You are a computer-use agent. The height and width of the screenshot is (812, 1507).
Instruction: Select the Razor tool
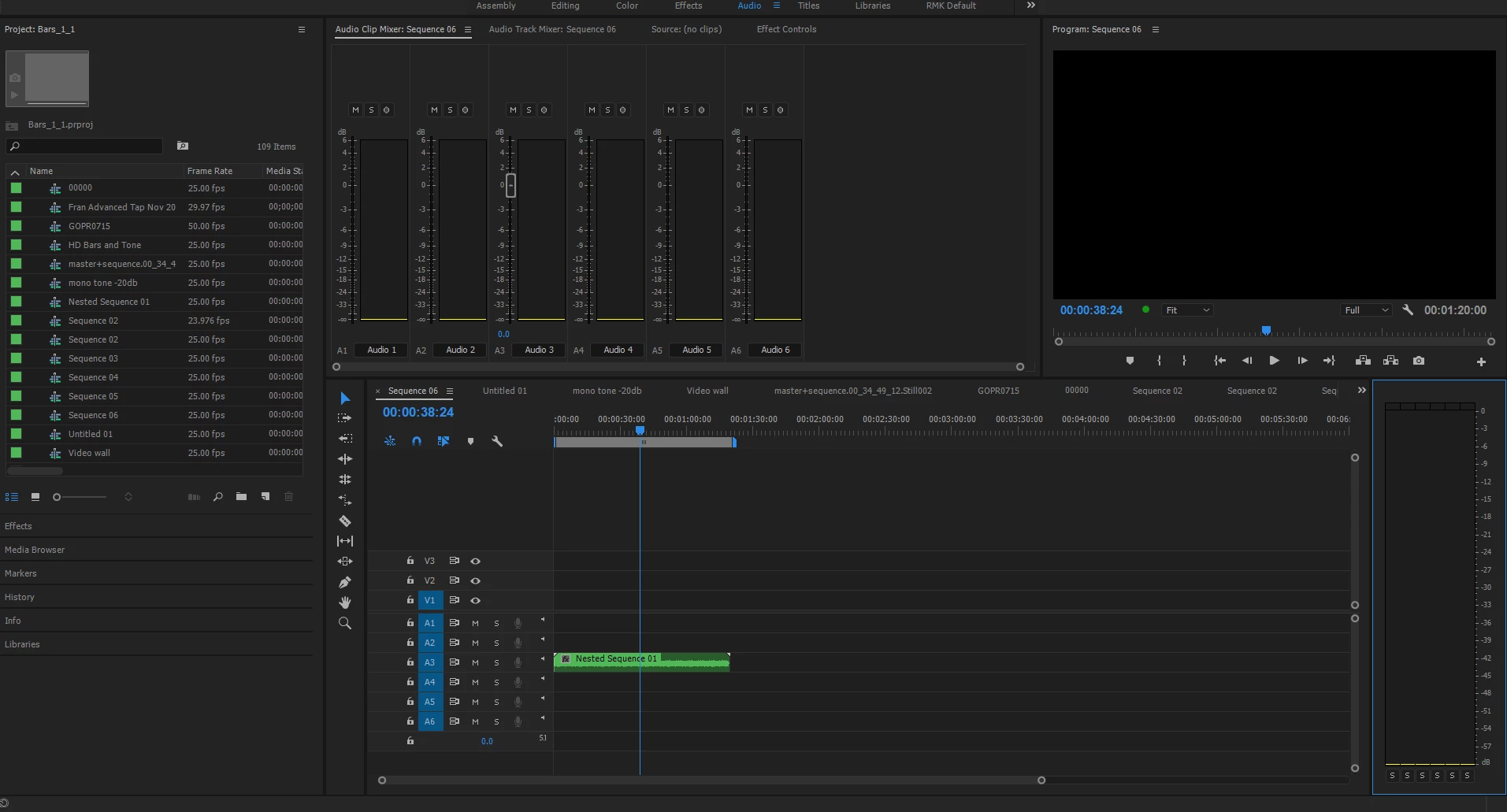pyautogui.click(x=345, y=521)
